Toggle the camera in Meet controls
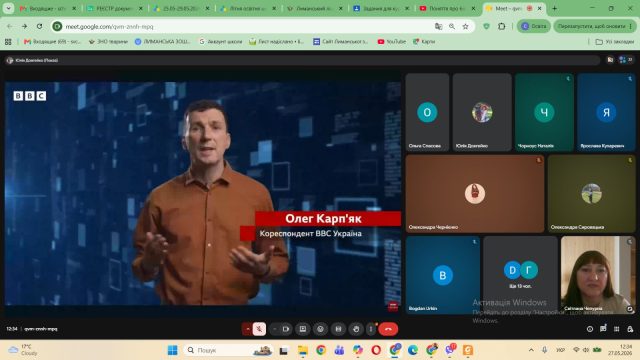This screenshot has width=640, height=360. click(x=286, y=329)
